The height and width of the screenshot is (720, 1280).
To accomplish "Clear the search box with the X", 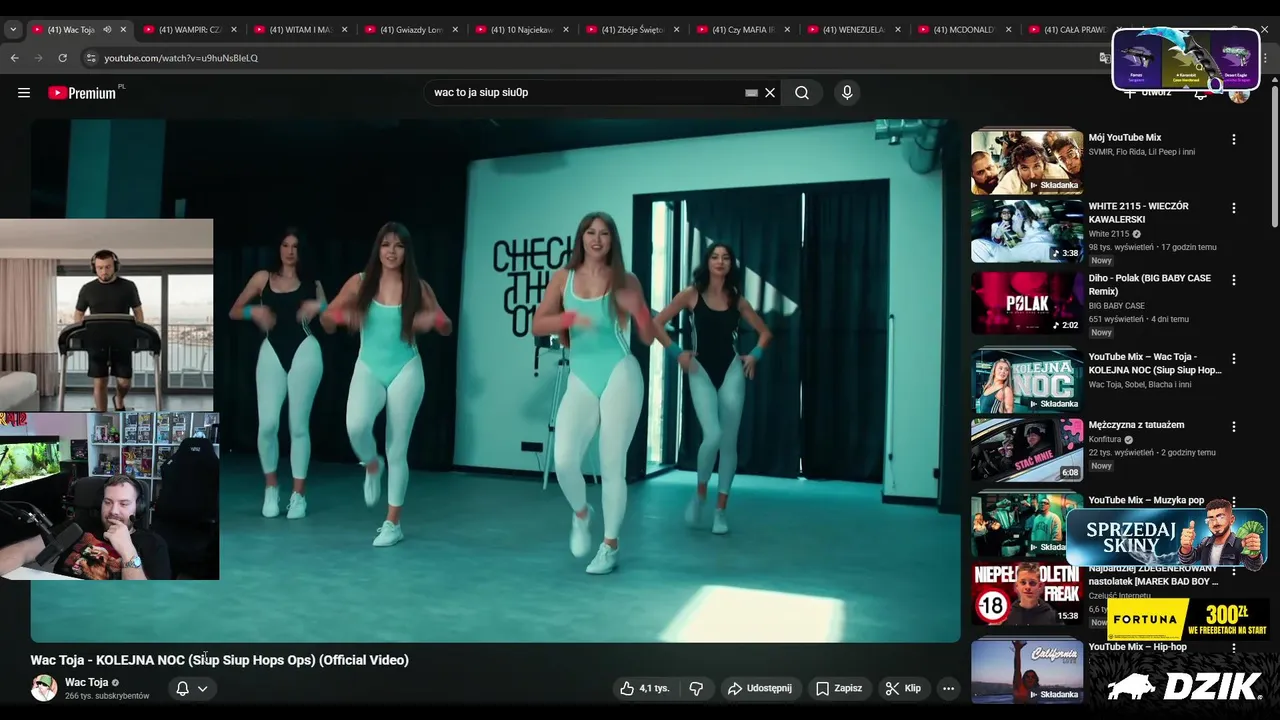I will [x=770, y=93].
